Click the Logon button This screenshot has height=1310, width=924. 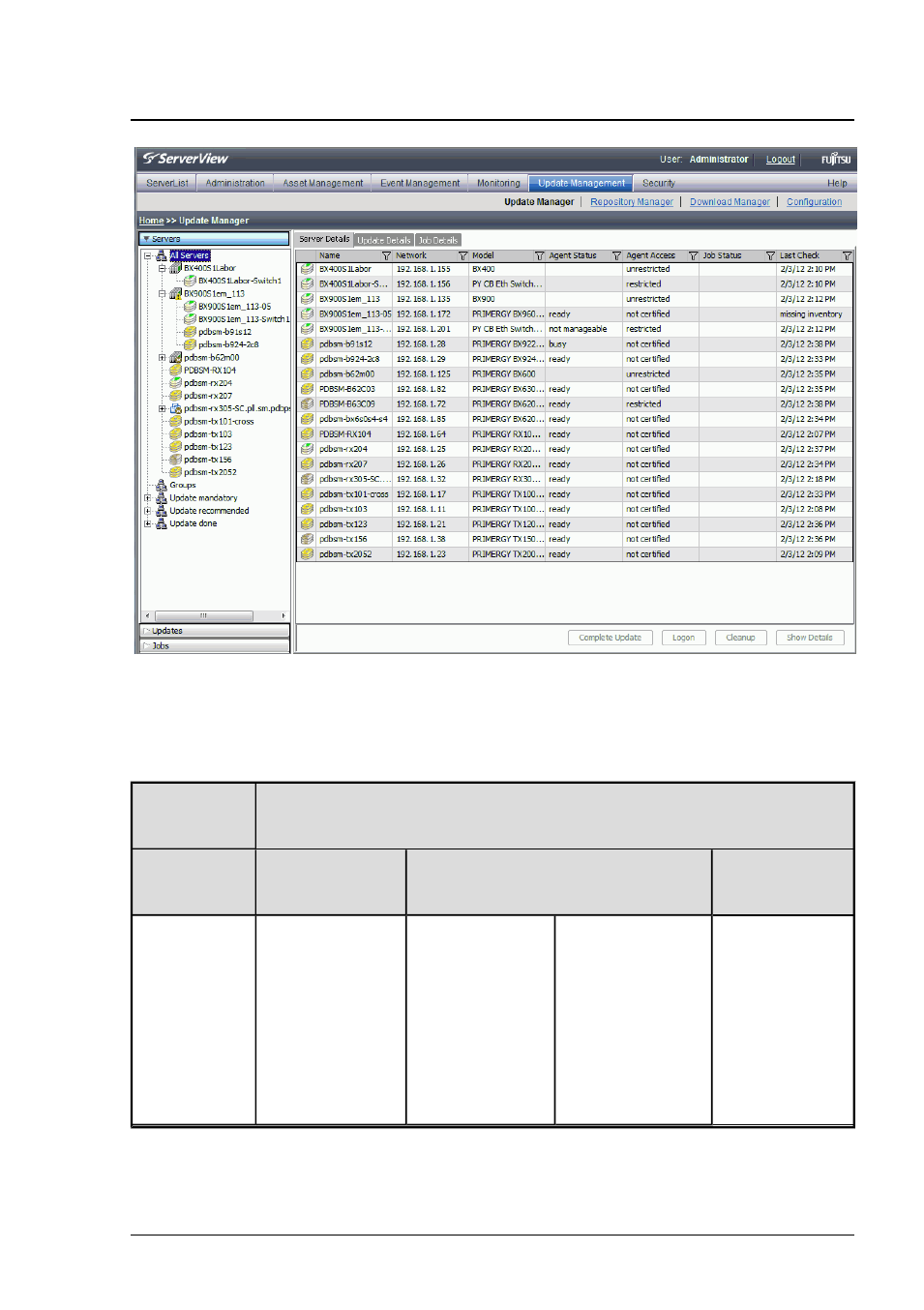tap(683, 638)
